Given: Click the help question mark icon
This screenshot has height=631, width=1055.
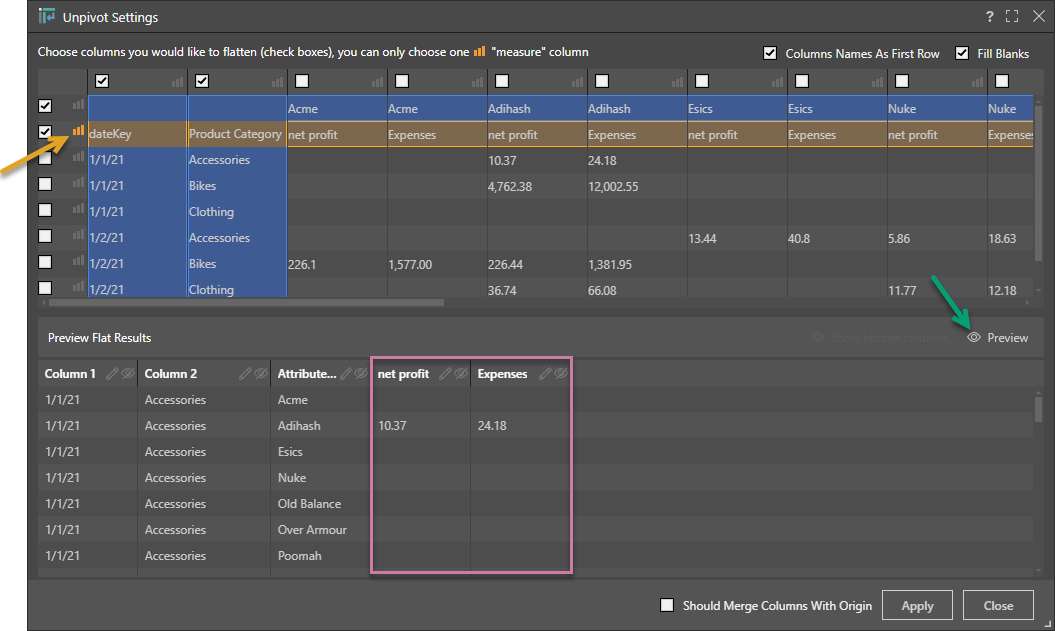Looking at the screenshot, I should point(989,16).
